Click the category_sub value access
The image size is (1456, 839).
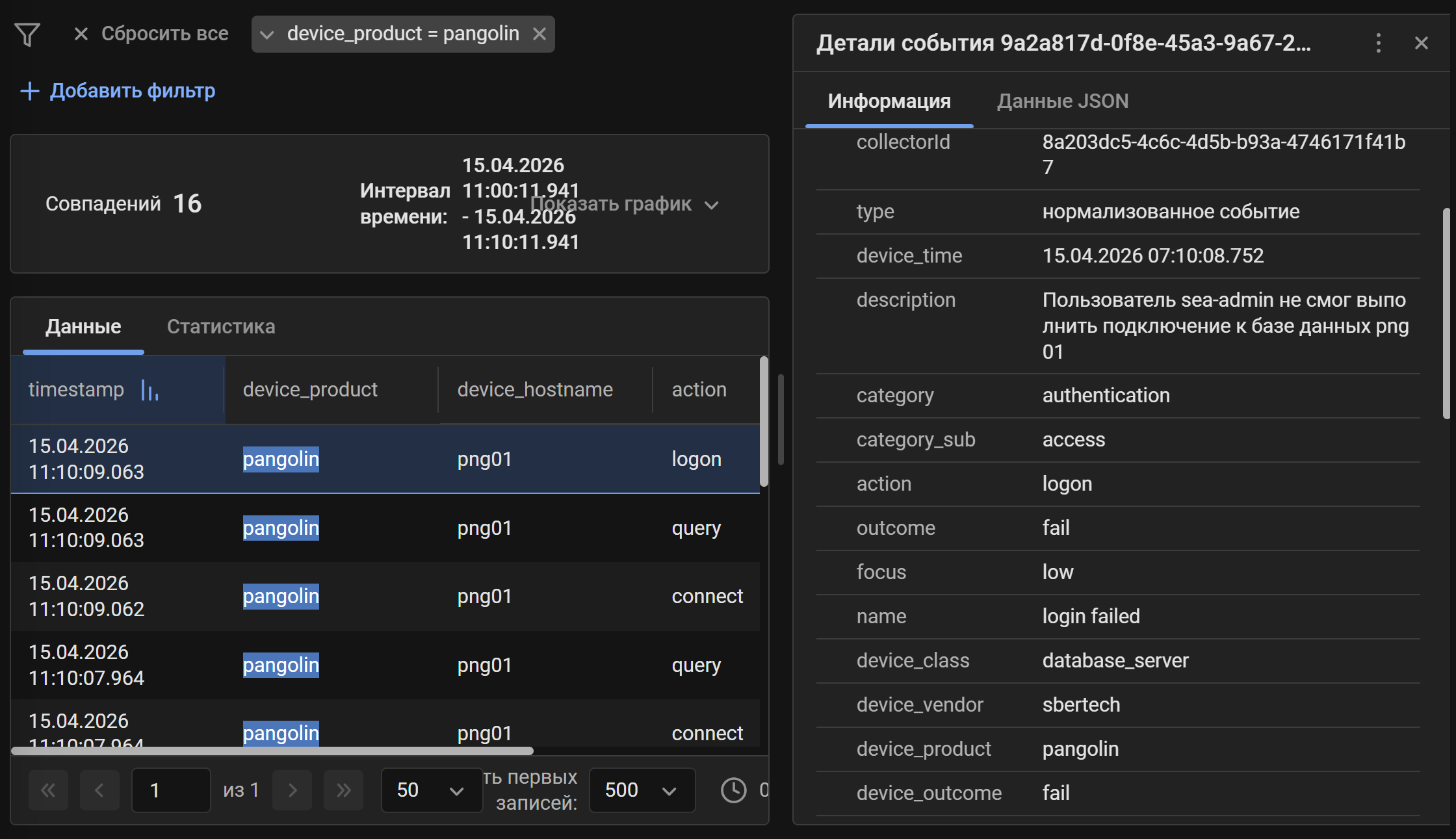point(1074,439)
